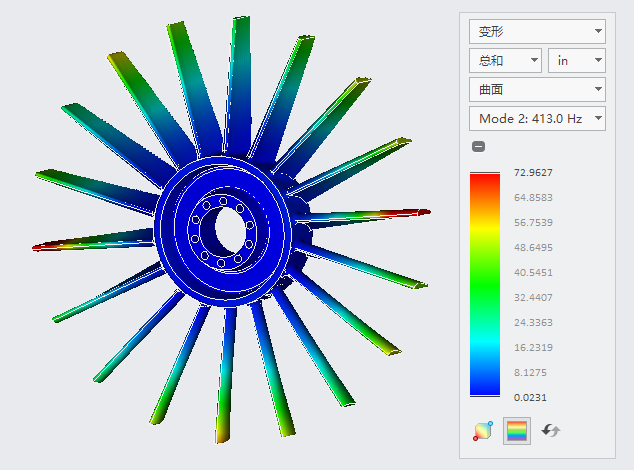This screenshot has width=634, height=470.
Task: Click the double-arrow refresh icon
Action: (x=551, y=431)
